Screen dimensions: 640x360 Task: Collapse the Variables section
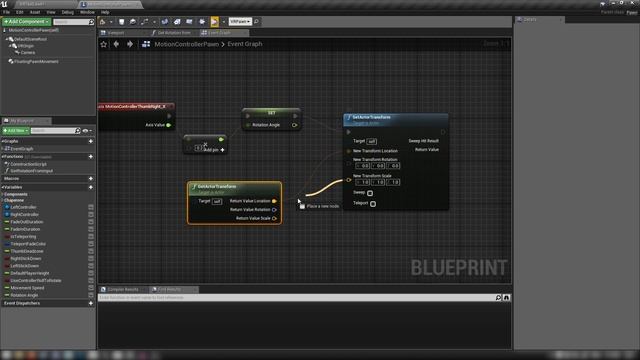click(x=2, y=187)
